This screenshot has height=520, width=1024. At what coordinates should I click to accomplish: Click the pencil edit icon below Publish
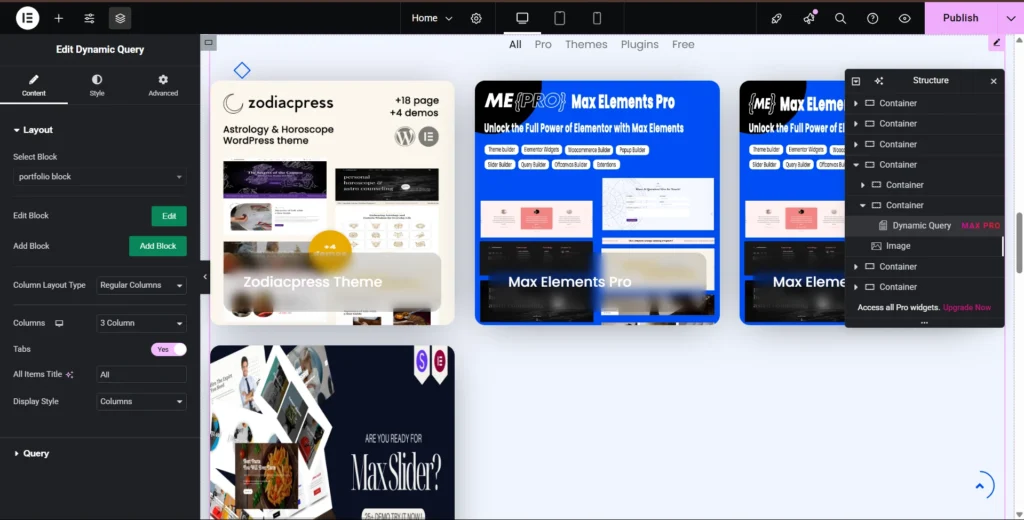[x=997, y=43]
